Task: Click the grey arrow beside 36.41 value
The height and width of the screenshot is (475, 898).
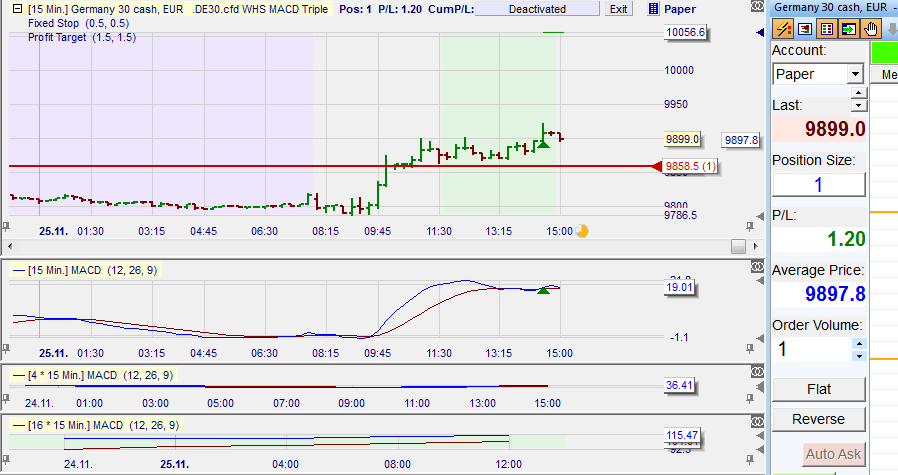Action: 760,387
